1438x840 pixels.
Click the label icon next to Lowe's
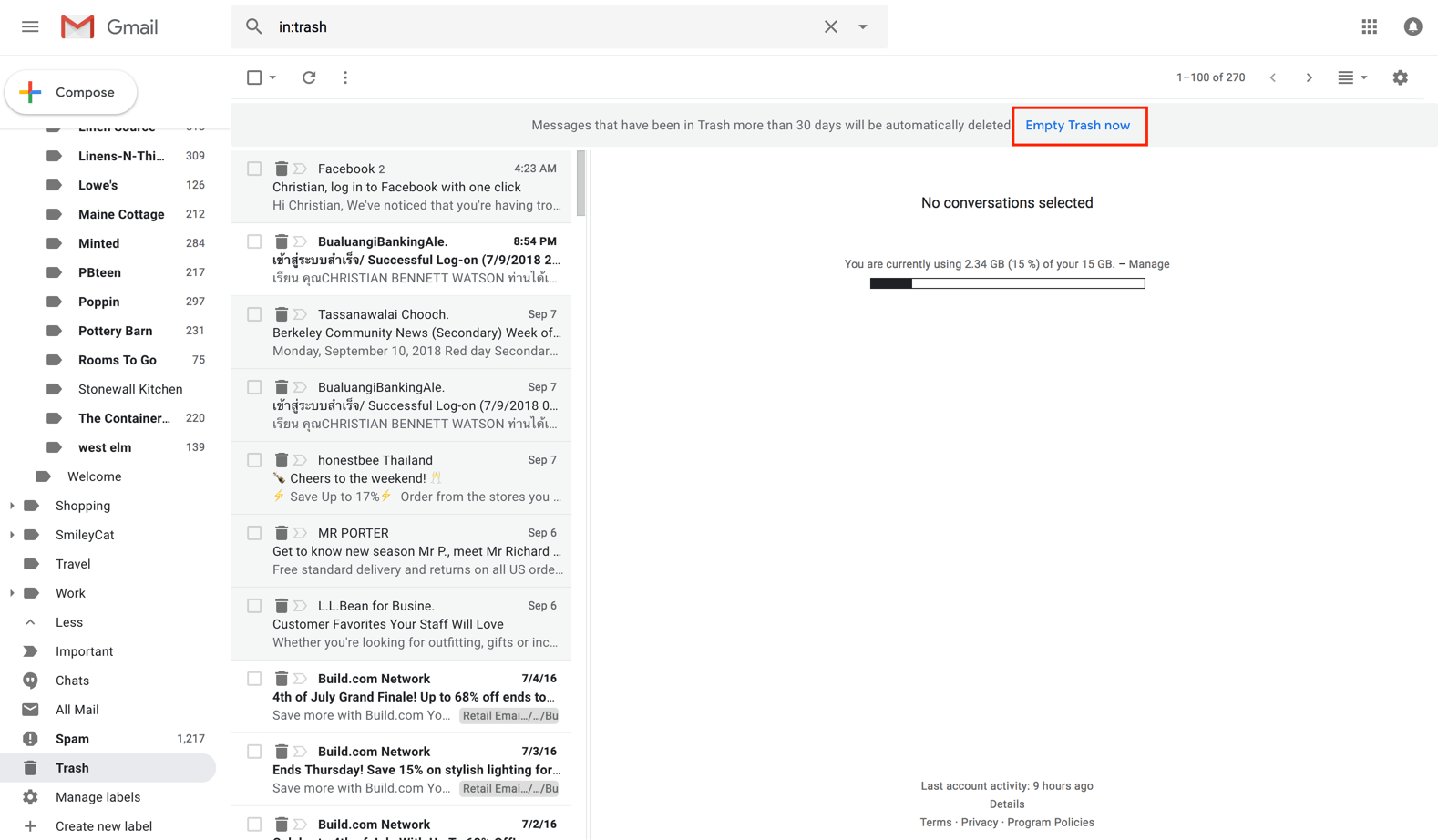pos(54,185)
